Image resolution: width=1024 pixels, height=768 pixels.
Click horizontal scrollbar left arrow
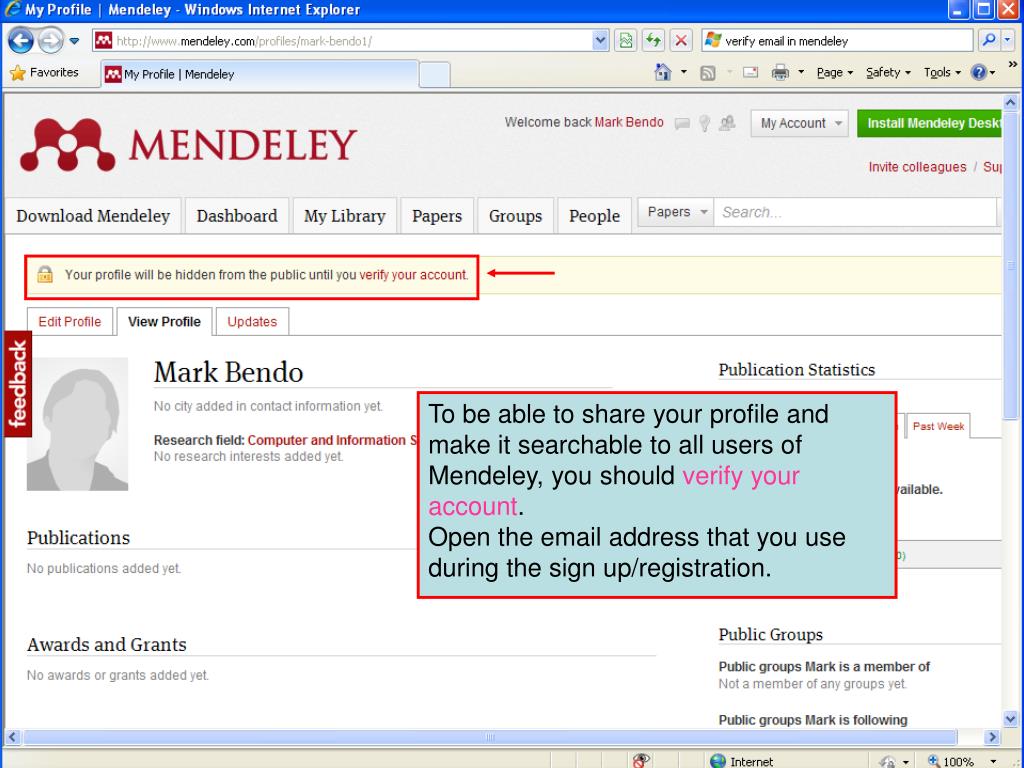pyautogui.click(x=12, y=737)
